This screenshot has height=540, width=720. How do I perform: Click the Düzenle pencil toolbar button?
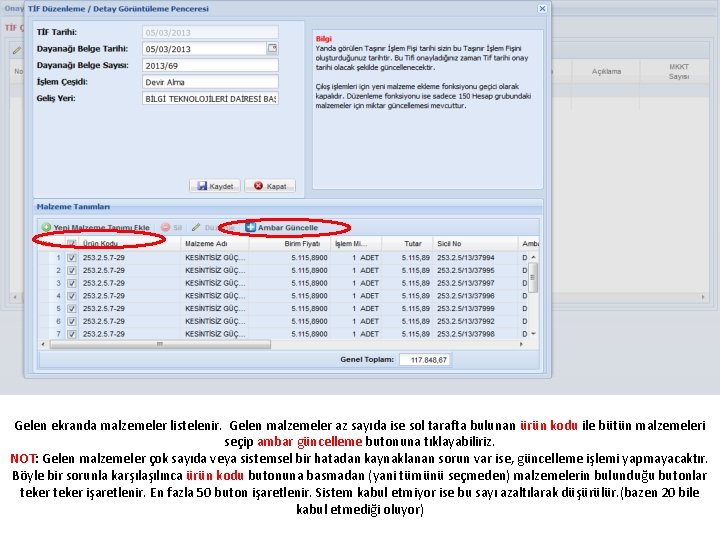click(x=213, y=227)
